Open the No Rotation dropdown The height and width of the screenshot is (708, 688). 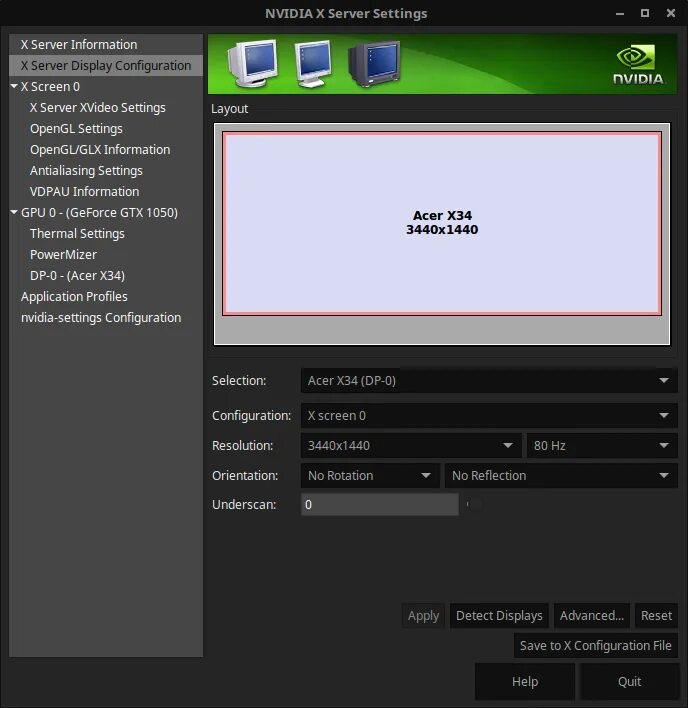coord(370,475)
